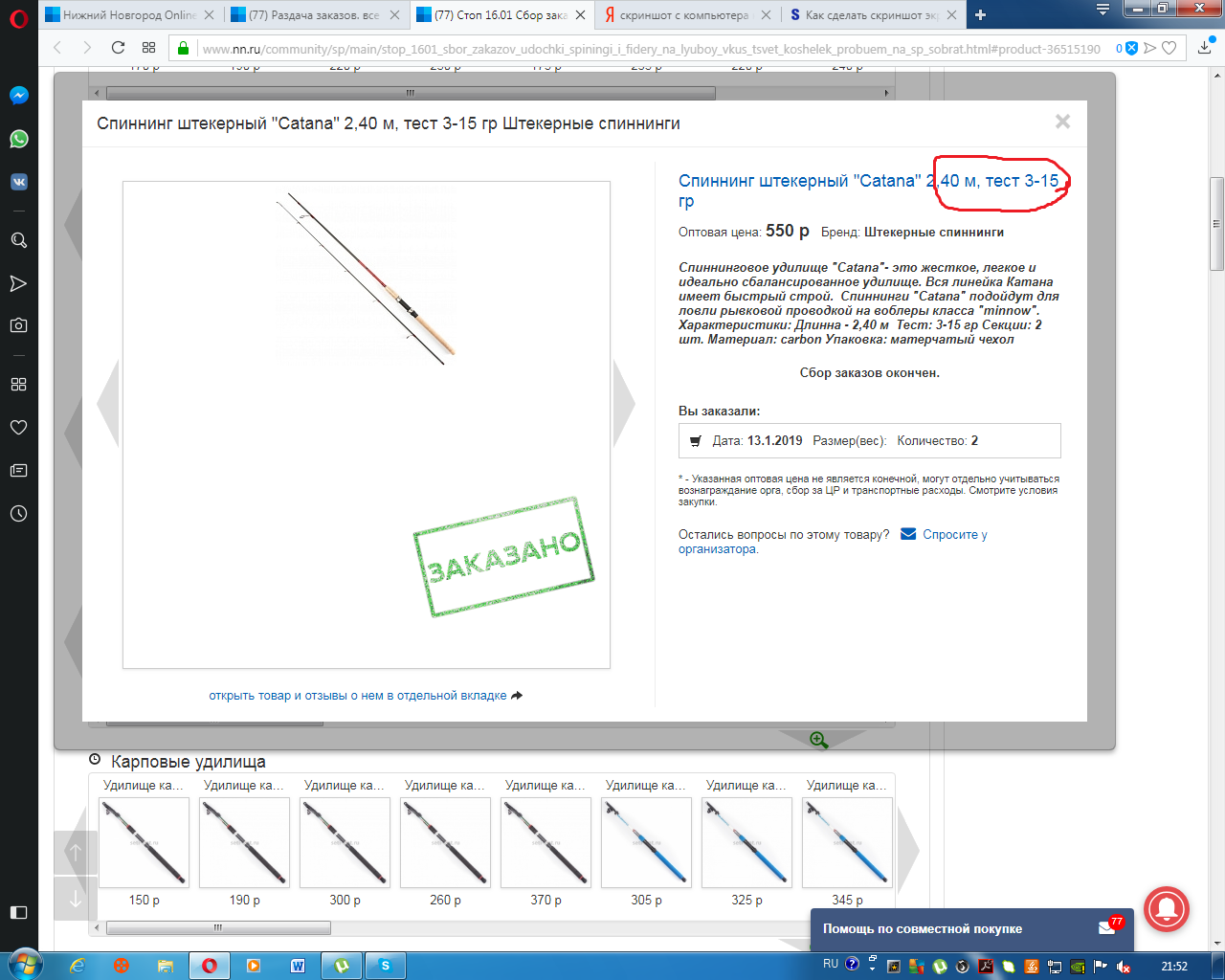This screenshot has width=1225, height=980.
Task: Open the Windows Start menu
Action: [24, 965]
